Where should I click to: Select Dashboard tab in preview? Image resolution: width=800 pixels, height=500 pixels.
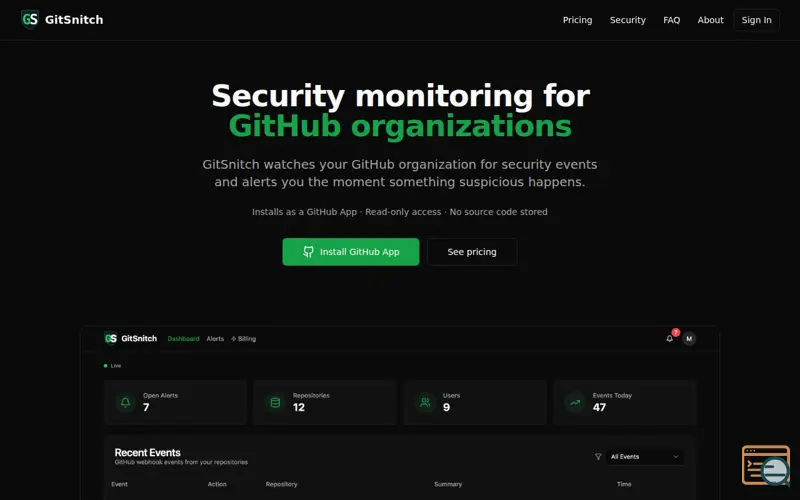[183, 339]
